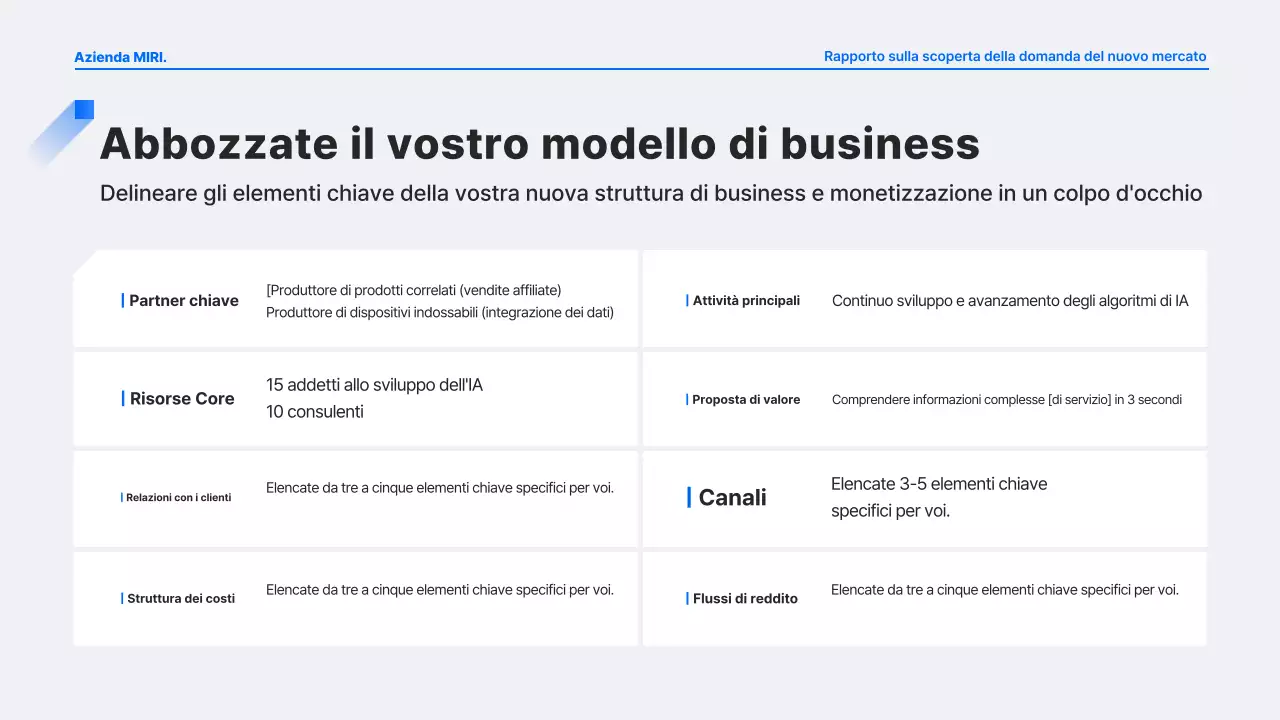The image size is (1280, 720).
Task: Click the subtitle under the main heading
Action: click(651, 193)
